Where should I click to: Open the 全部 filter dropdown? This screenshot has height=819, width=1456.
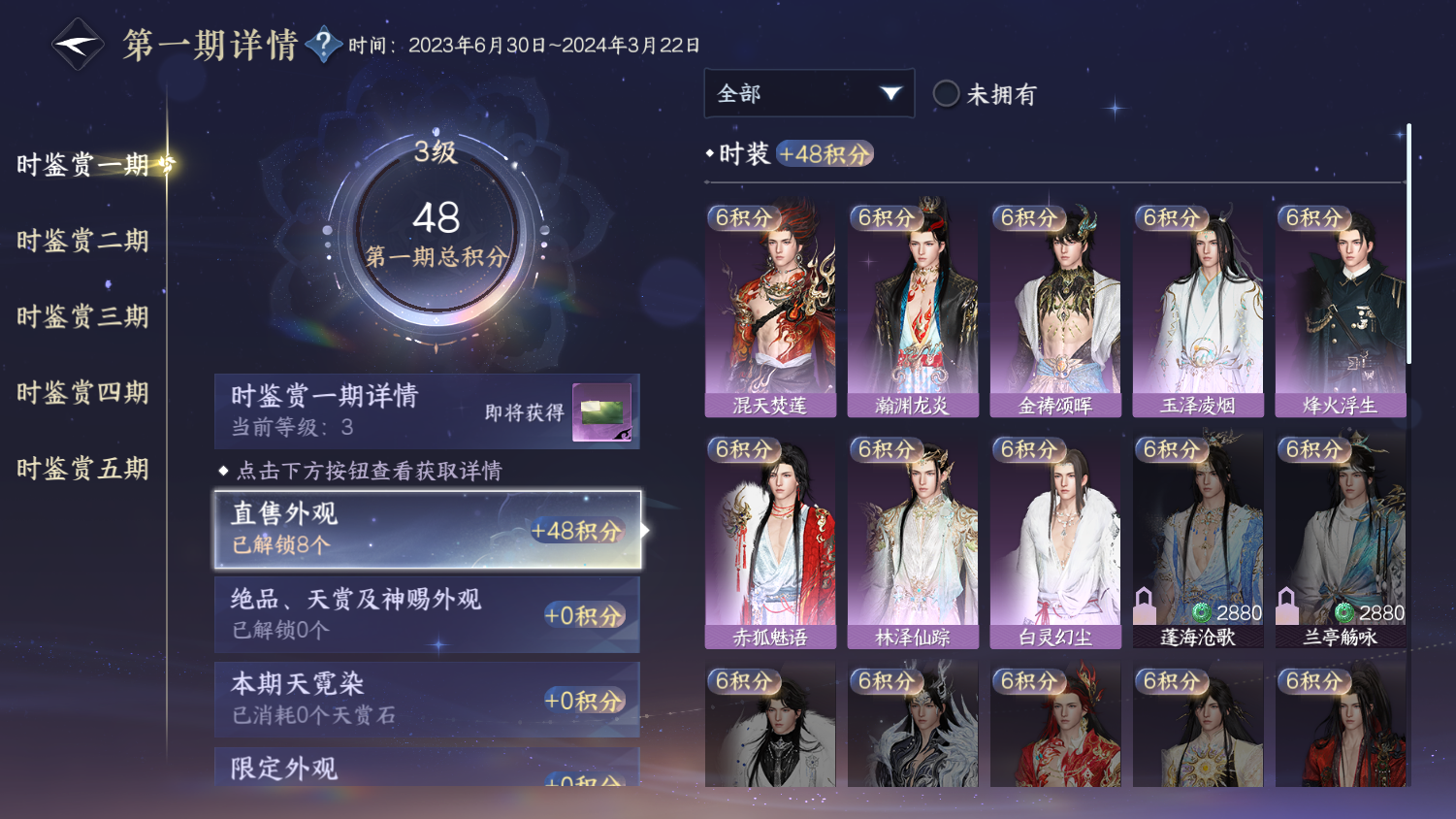tap(809, 93)
